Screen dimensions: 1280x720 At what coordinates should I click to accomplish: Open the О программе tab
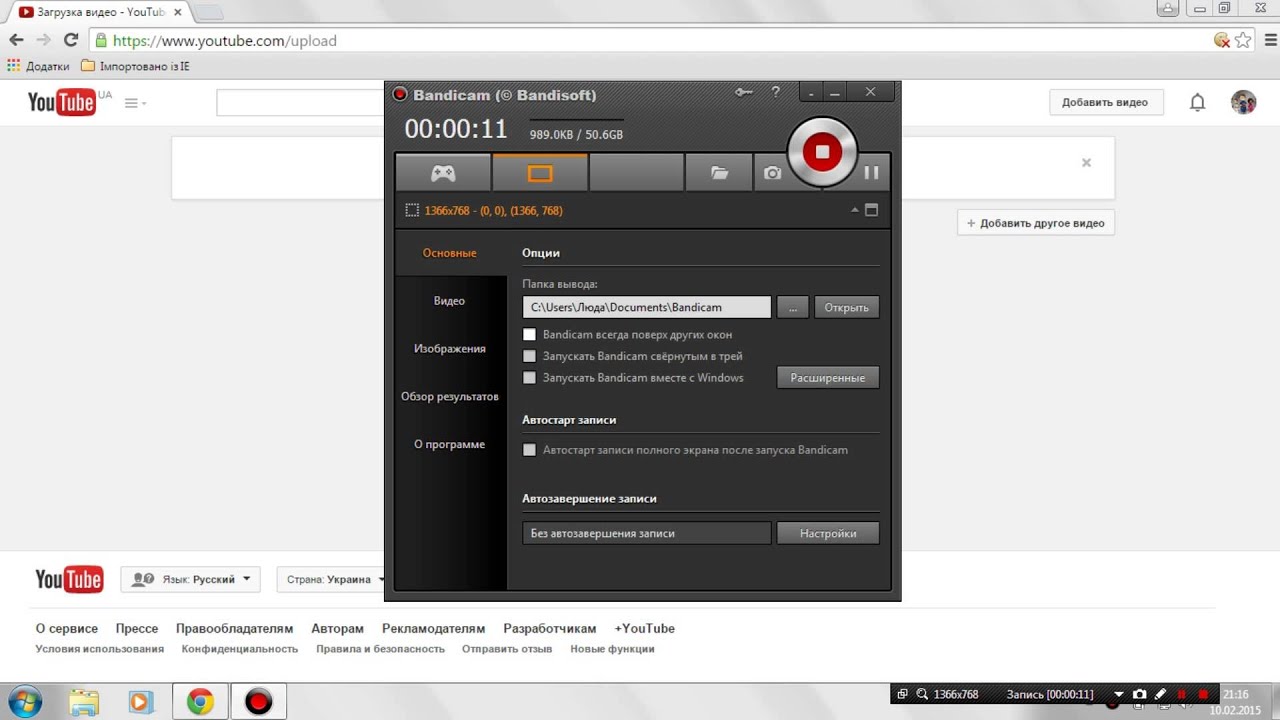(x=449, y=445)
